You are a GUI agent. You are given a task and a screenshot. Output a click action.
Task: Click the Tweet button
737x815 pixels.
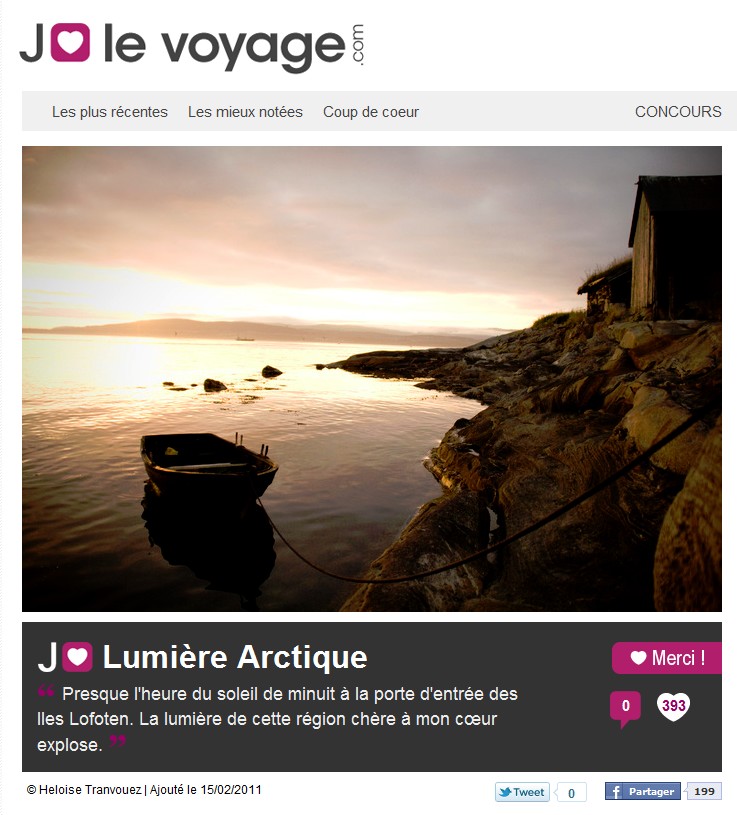click(x=522, y=792)
